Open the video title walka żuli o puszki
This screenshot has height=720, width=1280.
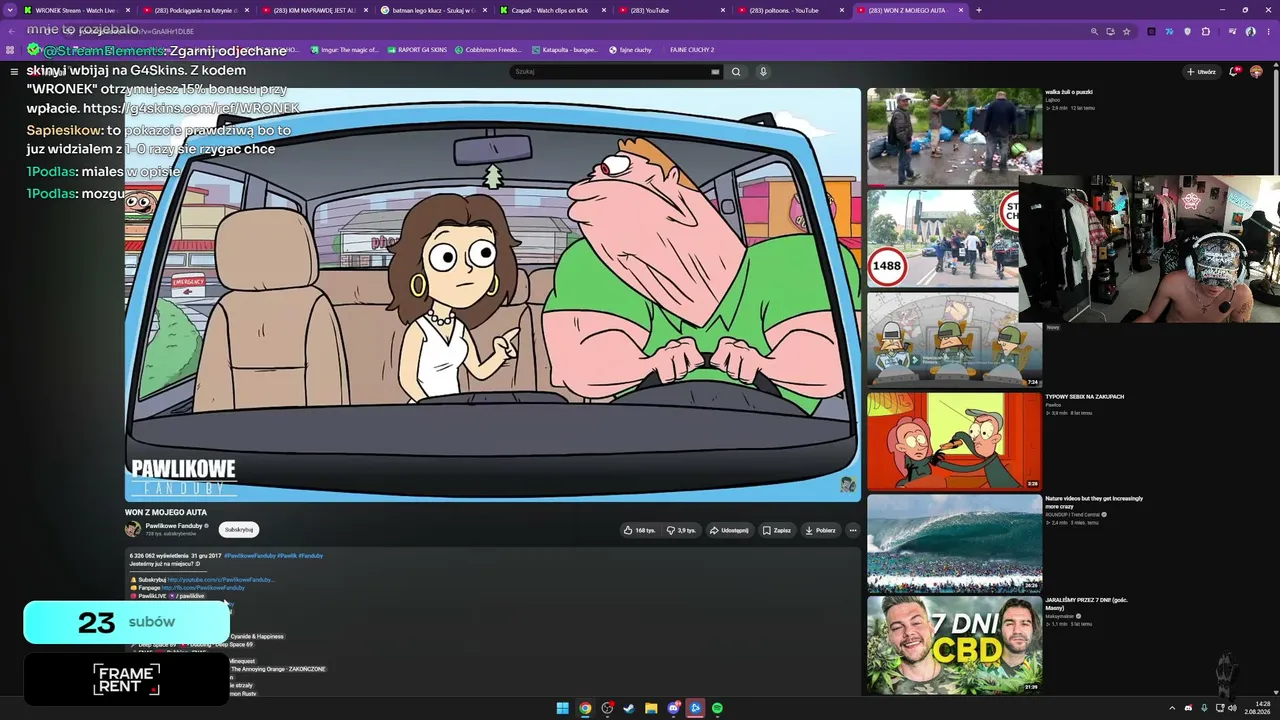(x=1069, y=92)
